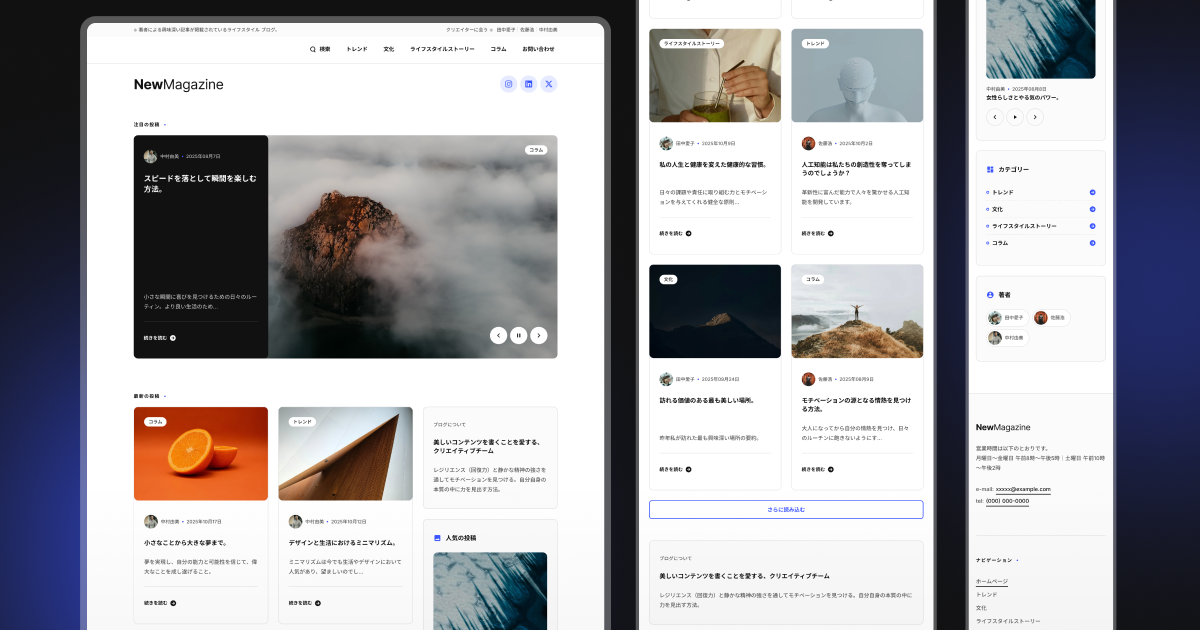This screenshot has height=630, width=1200.
Task: Click the grid icon next to カテゴリー heading
Action: pos(990,169)
